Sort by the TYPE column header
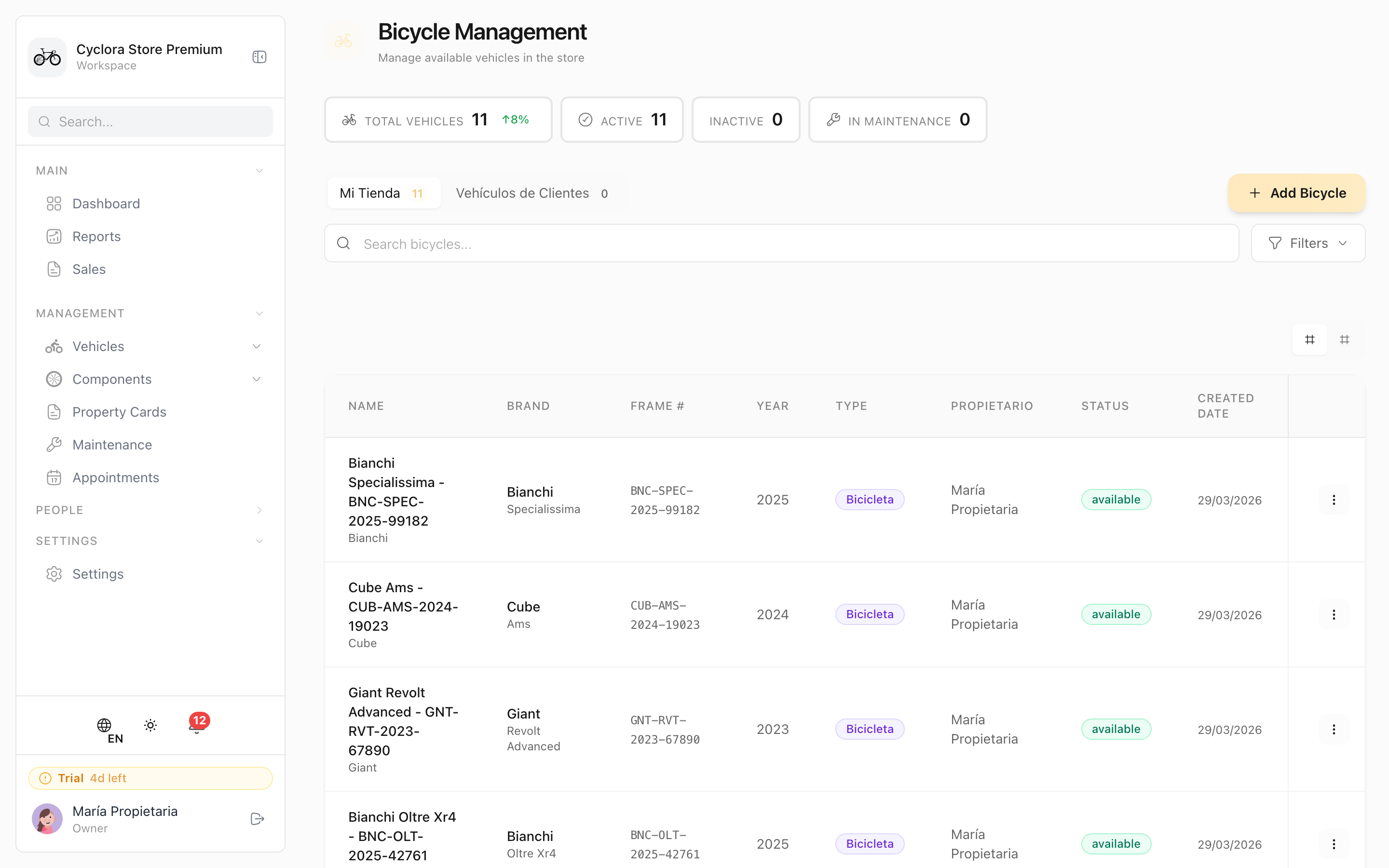1389x868 pixels. [851, 406]
